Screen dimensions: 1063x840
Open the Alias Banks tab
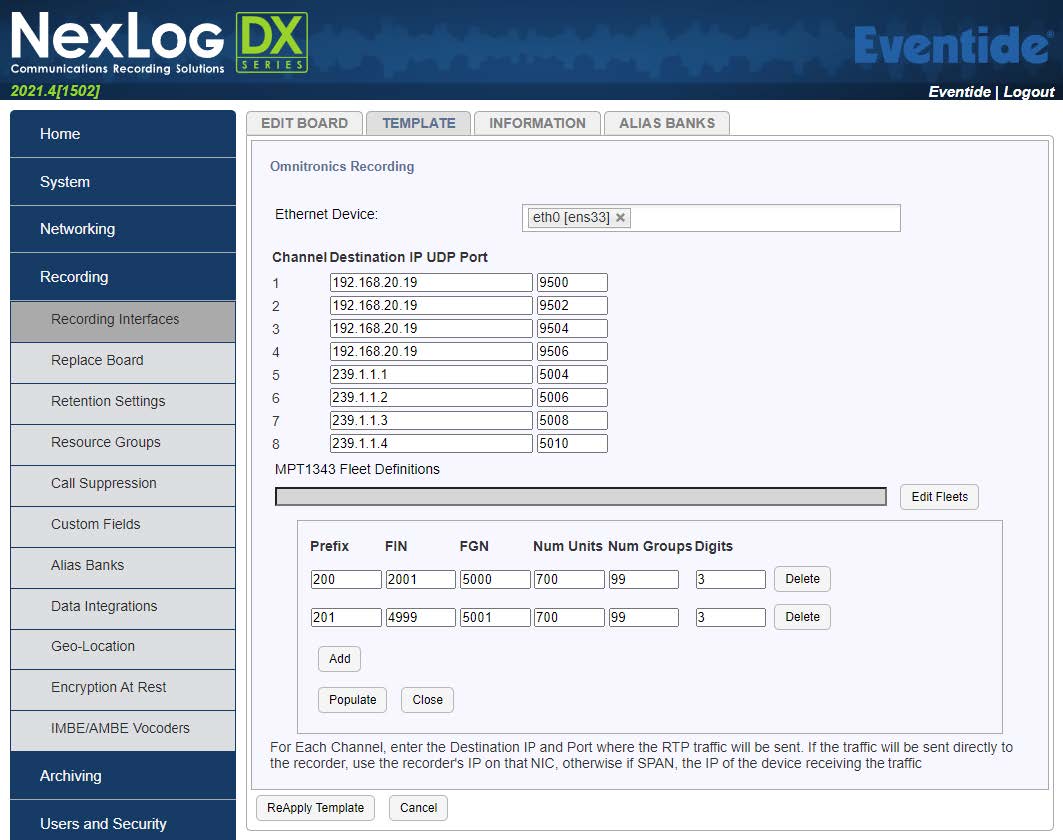pyautogui.click(x=666, y=123)
